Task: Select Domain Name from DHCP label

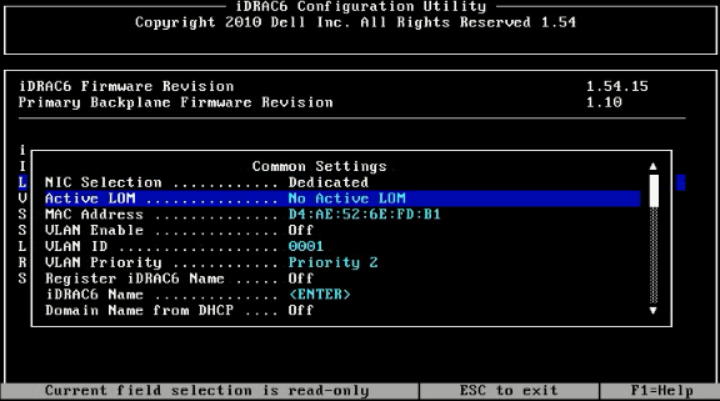Action: pyautogui.click(x=139, y=311)
